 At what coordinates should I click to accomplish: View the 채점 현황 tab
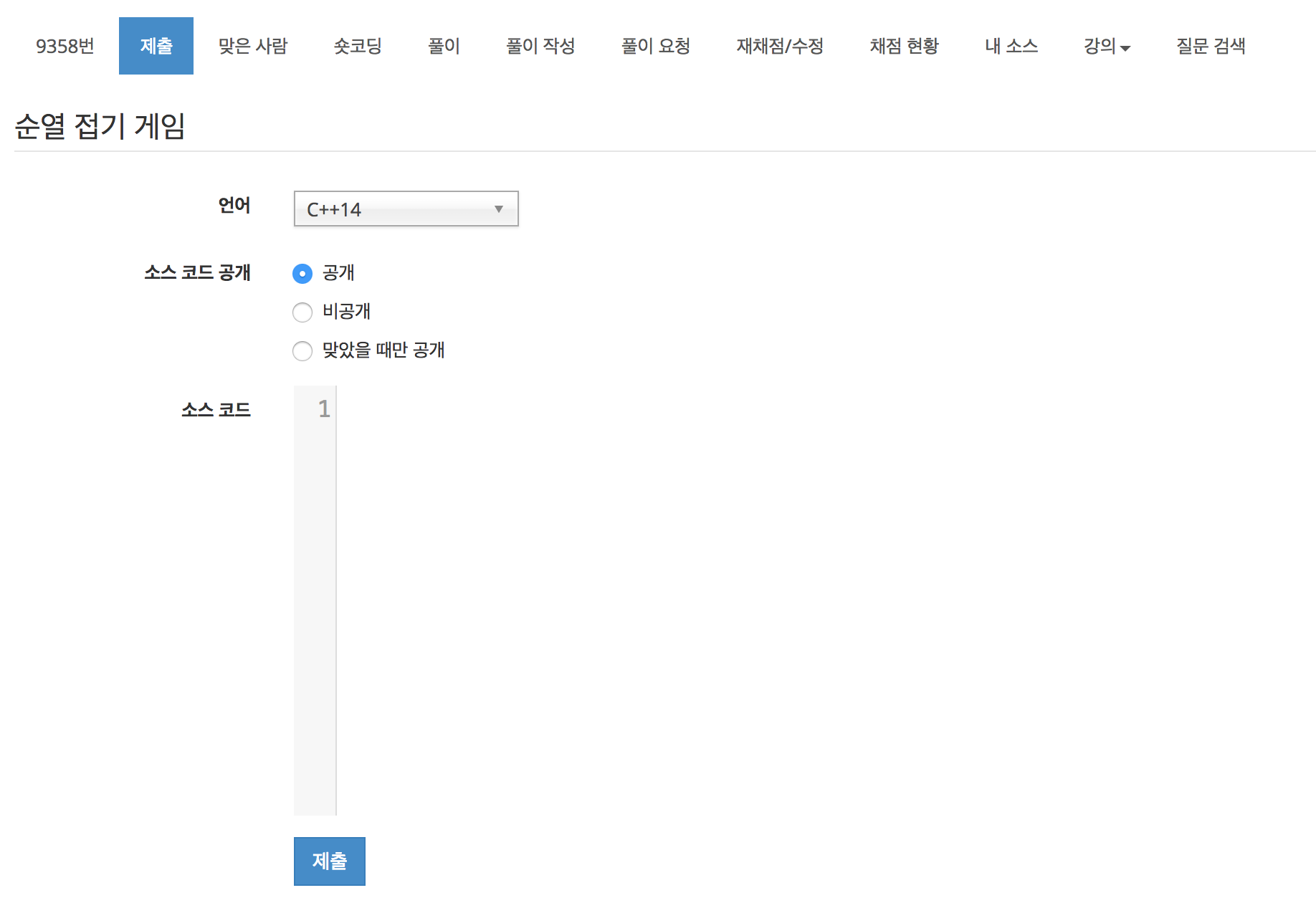click(905, 46)
